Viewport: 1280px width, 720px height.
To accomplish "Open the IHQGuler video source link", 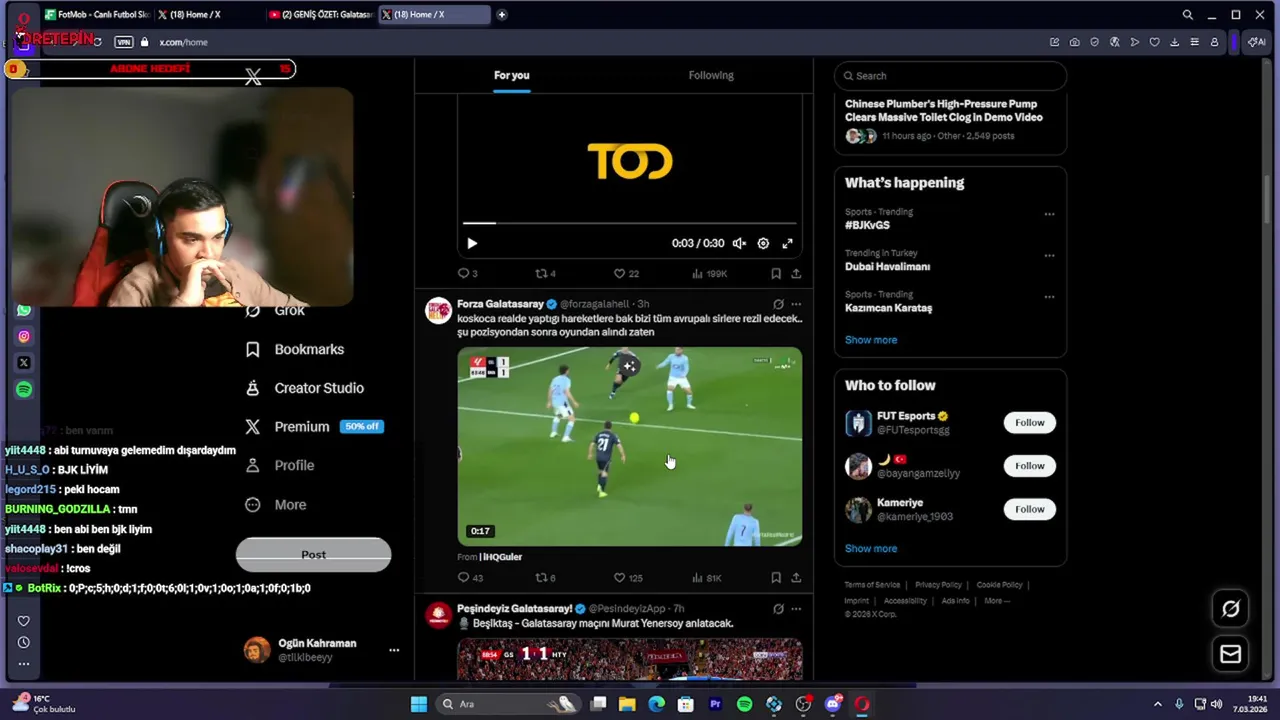I will coord(501,557).
